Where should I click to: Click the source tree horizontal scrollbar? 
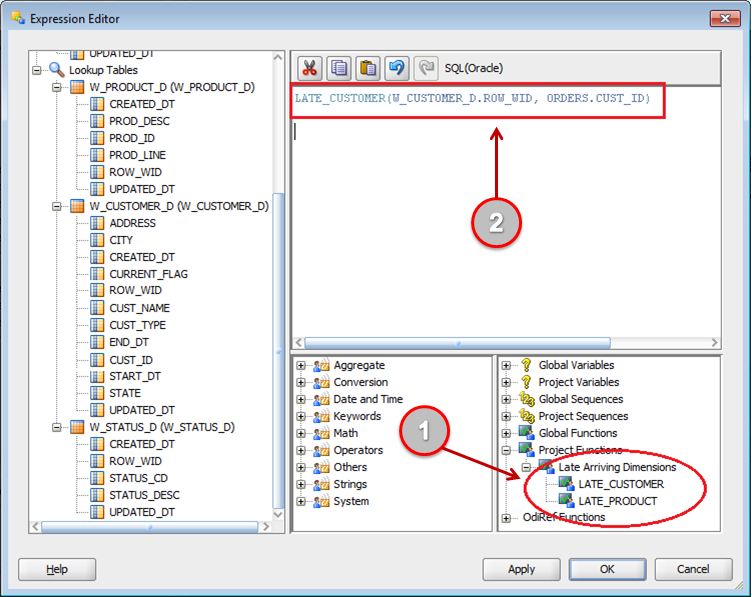150,527
